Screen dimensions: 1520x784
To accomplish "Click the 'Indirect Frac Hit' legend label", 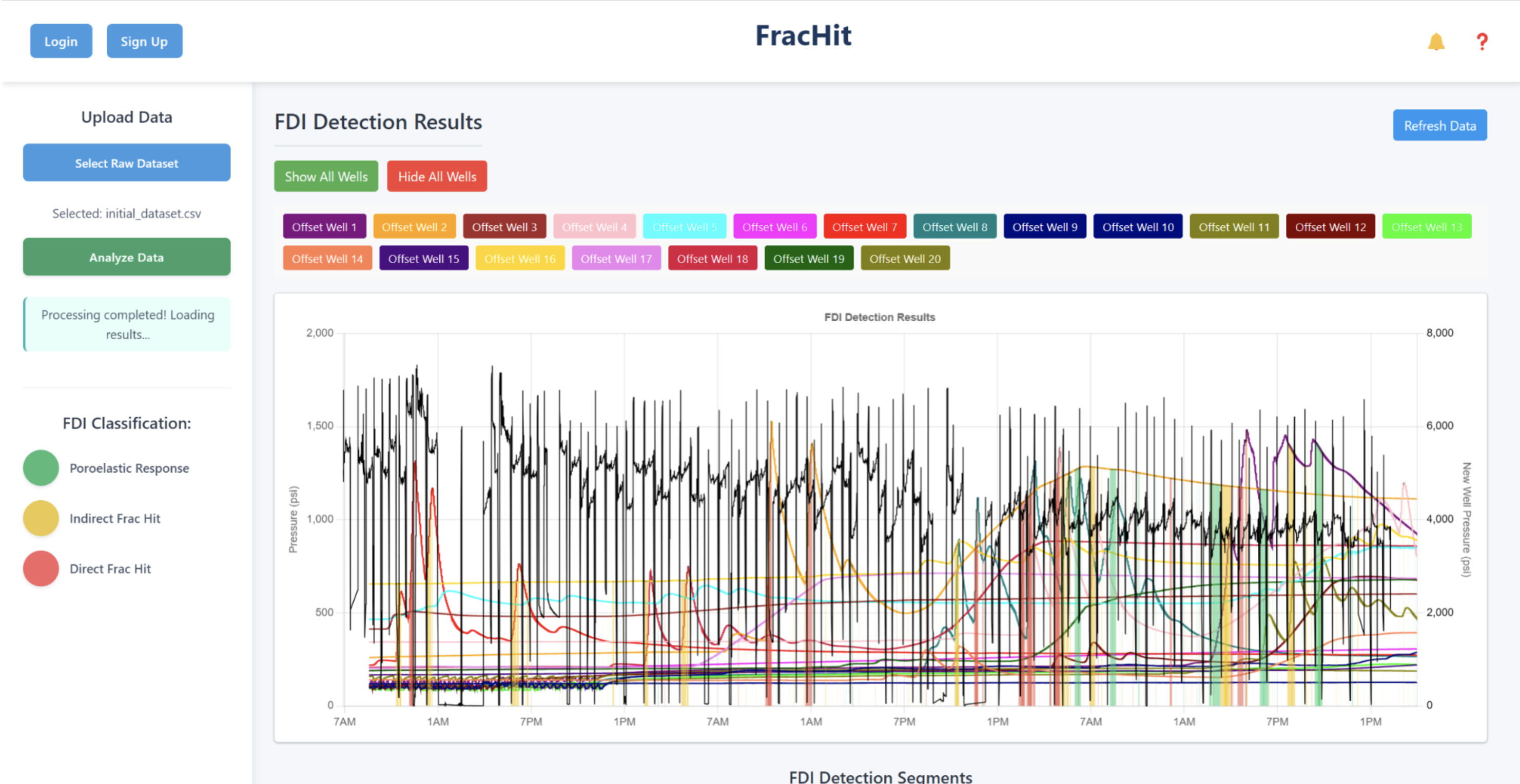I will [115, 518].
